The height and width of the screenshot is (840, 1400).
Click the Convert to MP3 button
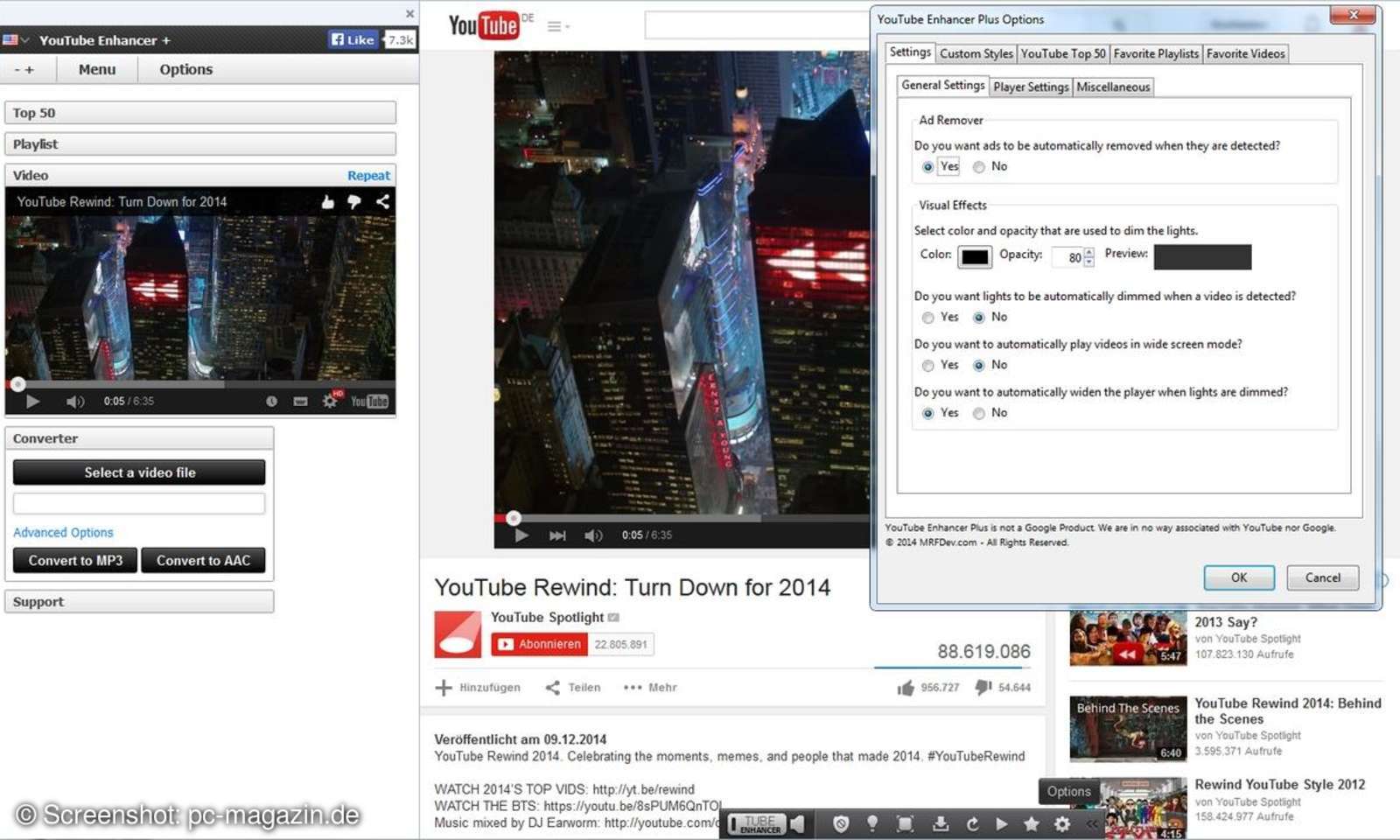[x=74, y=560]
